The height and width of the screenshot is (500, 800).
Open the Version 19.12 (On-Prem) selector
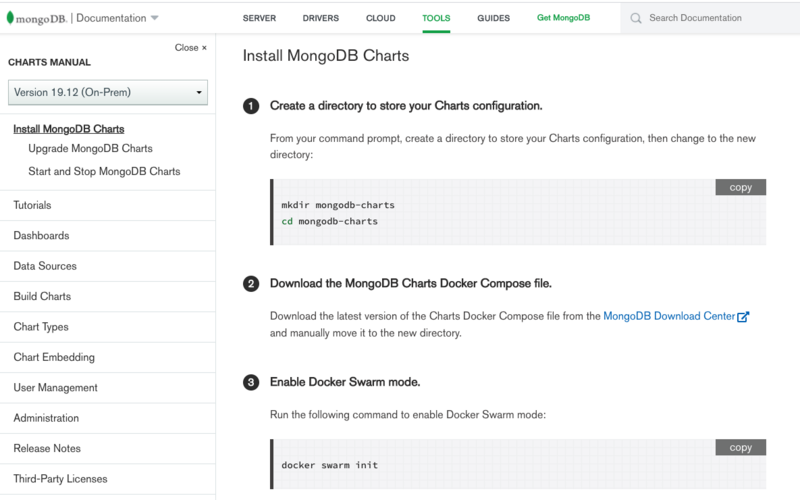click(x=108, y=92)
